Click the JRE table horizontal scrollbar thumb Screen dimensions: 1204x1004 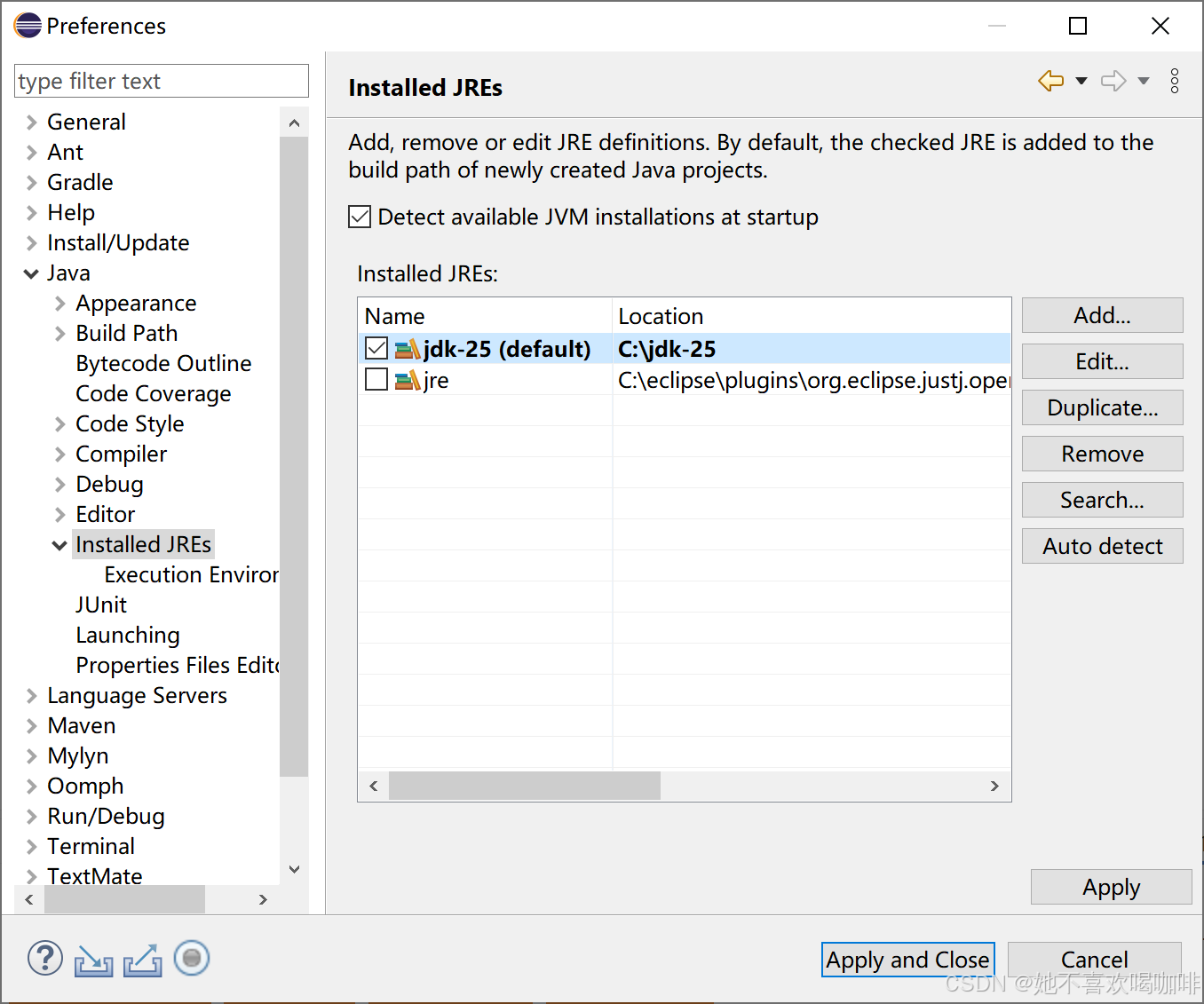coord(524,786)
